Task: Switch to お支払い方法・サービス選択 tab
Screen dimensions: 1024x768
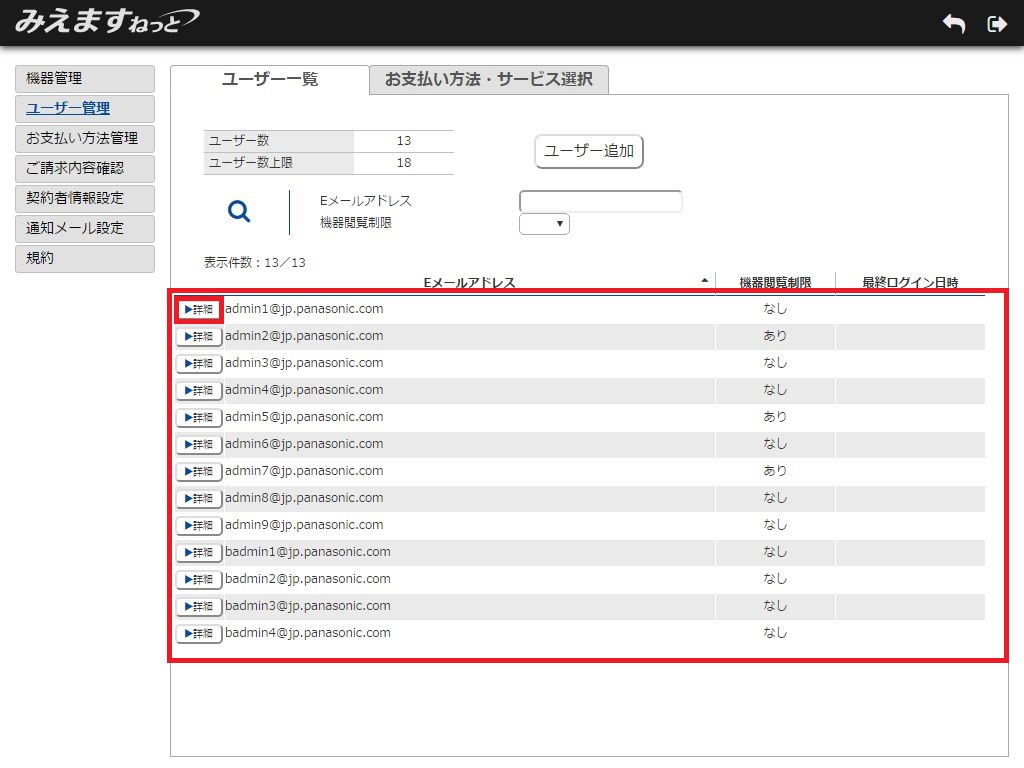Action: click(x=488, y=80)
